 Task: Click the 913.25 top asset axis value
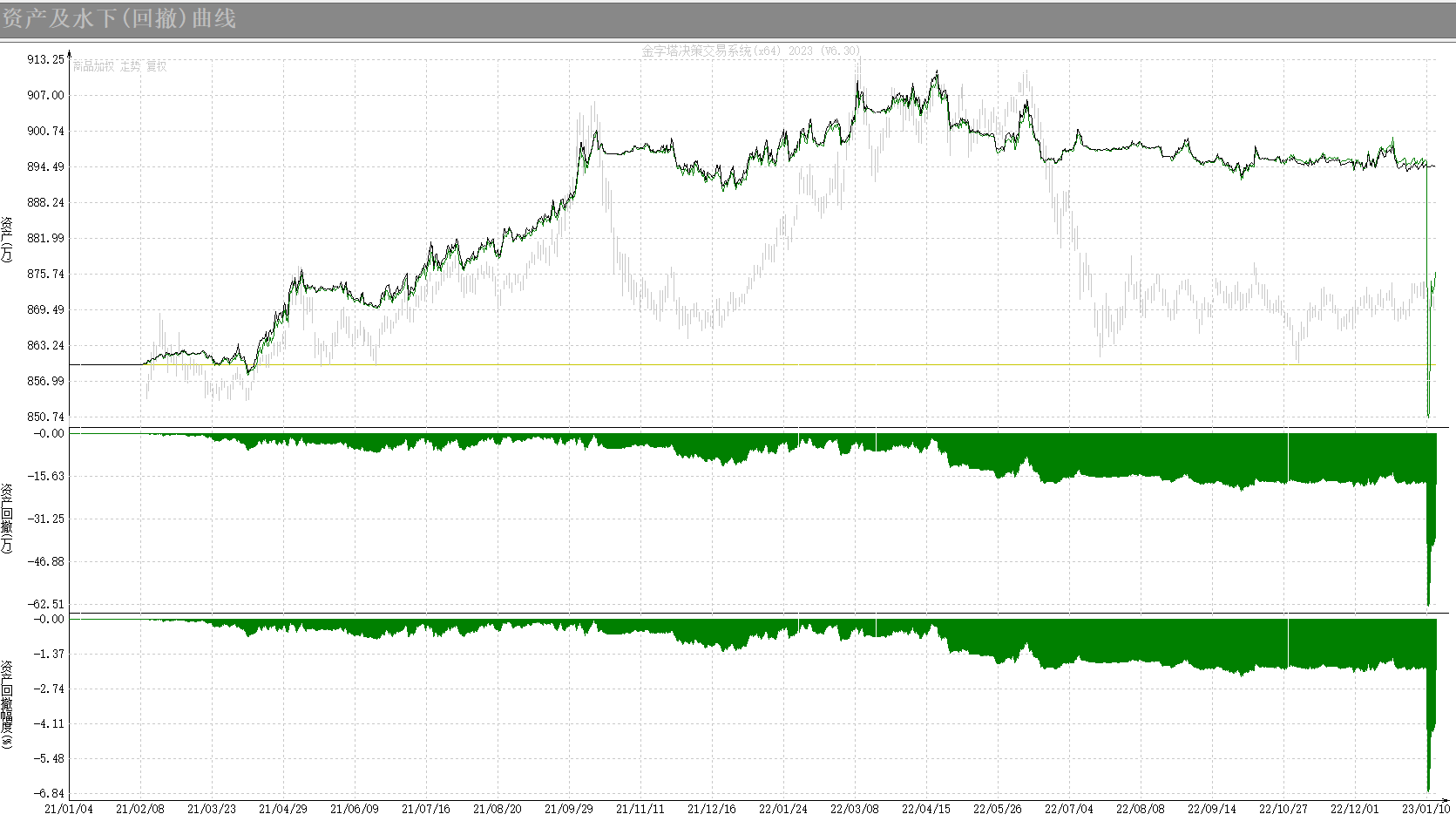[45, 59]
